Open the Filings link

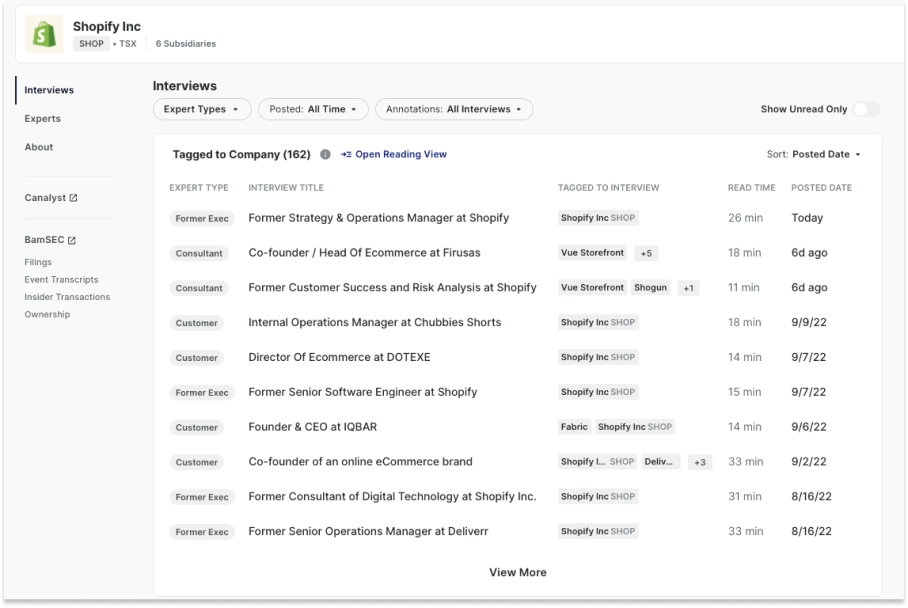38,262
